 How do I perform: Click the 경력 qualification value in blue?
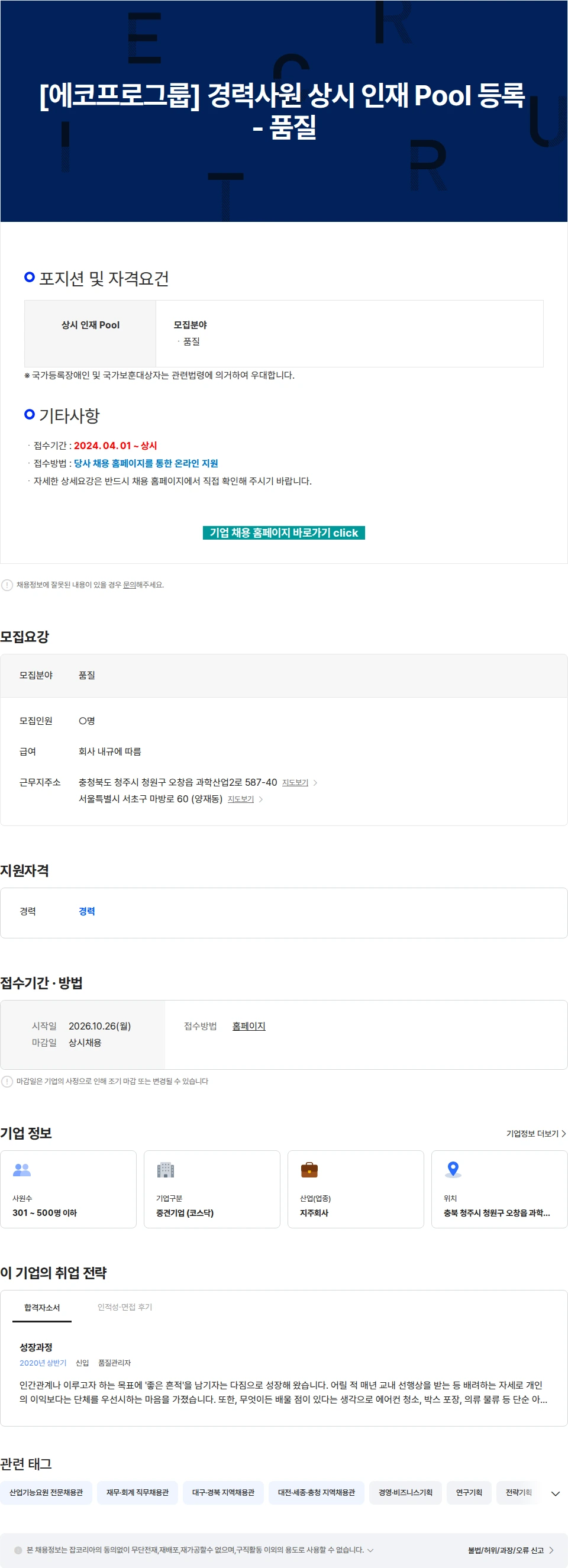[86, 911]
